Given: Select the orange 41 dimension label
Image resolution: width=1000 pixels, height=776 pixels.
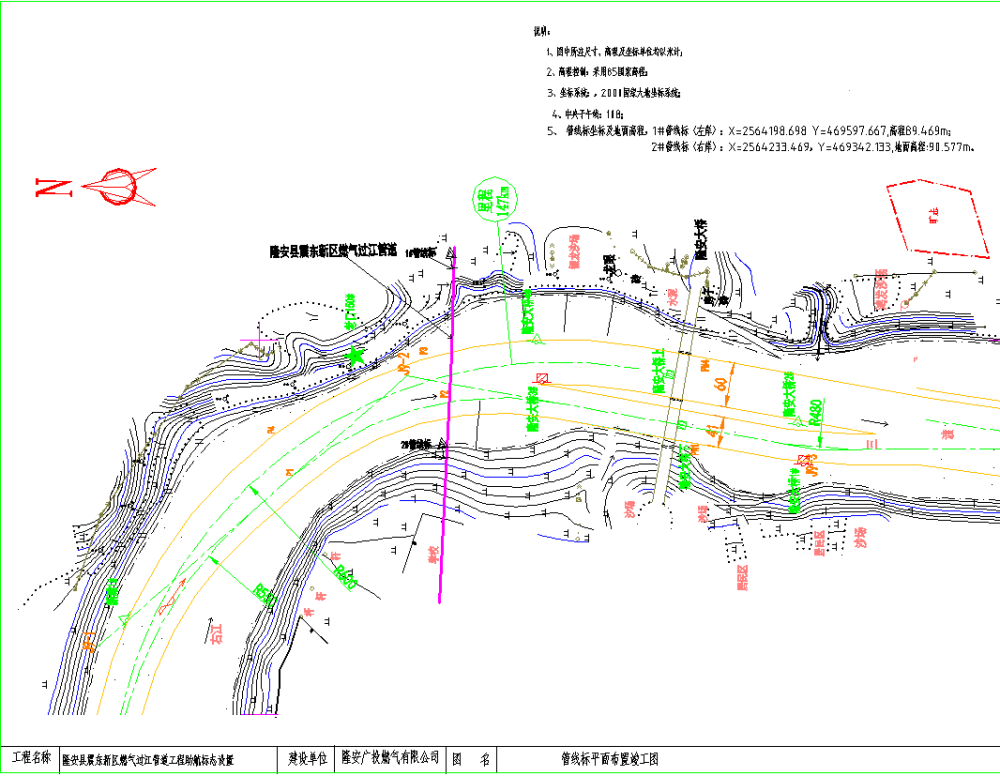Looking at the screenshot, I should pos(711,432).
